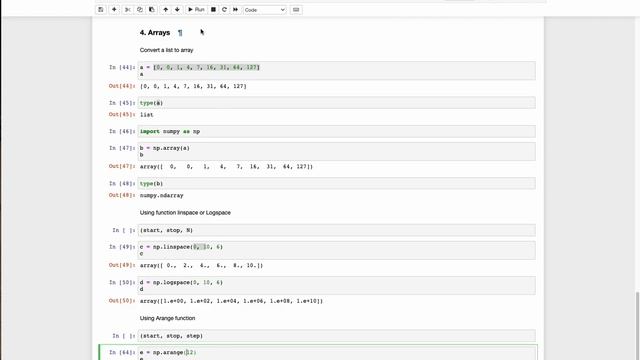This screenshot has width=640, height=360.
Task: Select Out[49] linspace array output
Action: tap(201, 265)
